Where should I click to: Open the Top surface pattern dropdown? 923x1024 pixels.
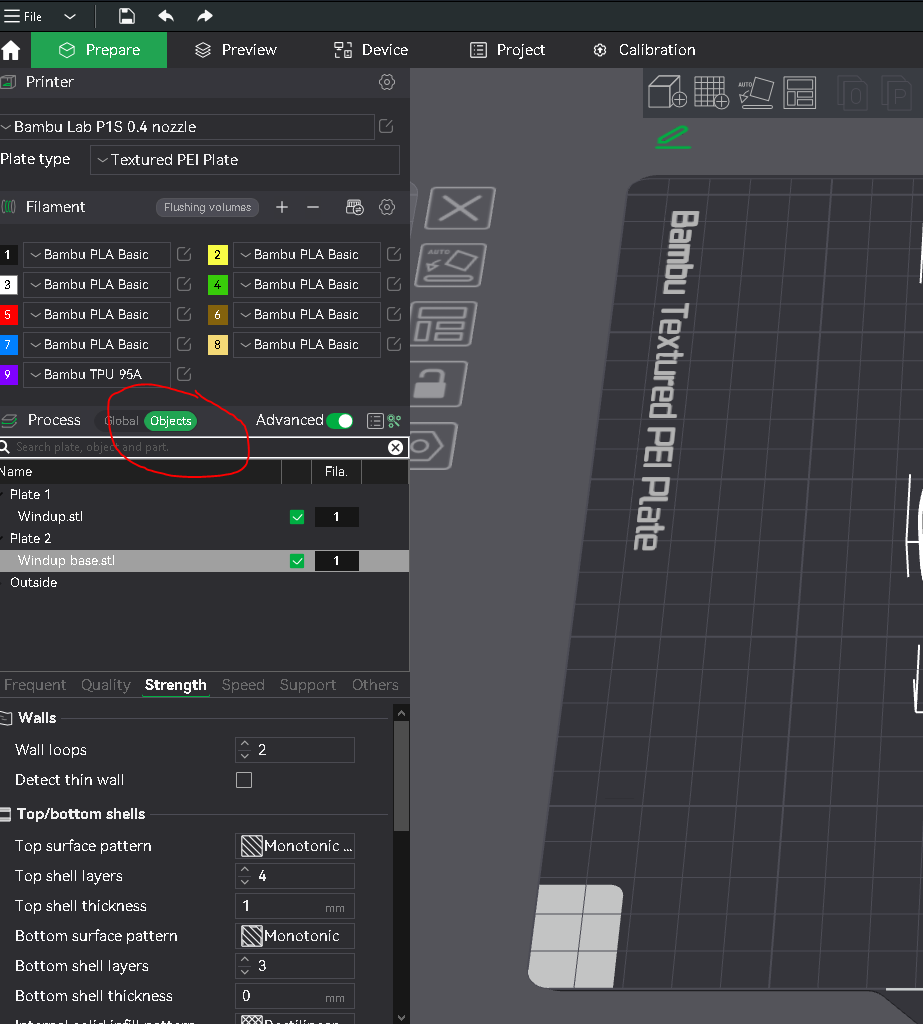point(295,846)
